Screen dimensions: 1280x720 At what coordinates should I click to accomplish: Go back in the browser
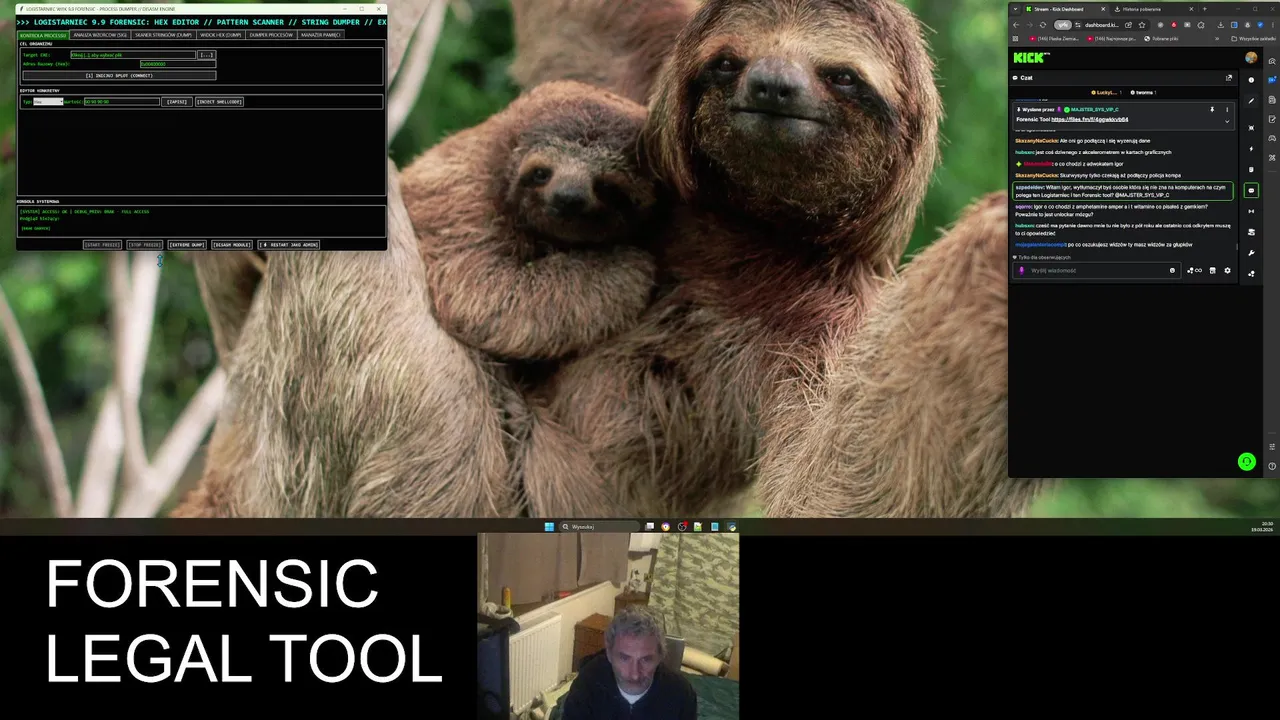point(1016,25)
